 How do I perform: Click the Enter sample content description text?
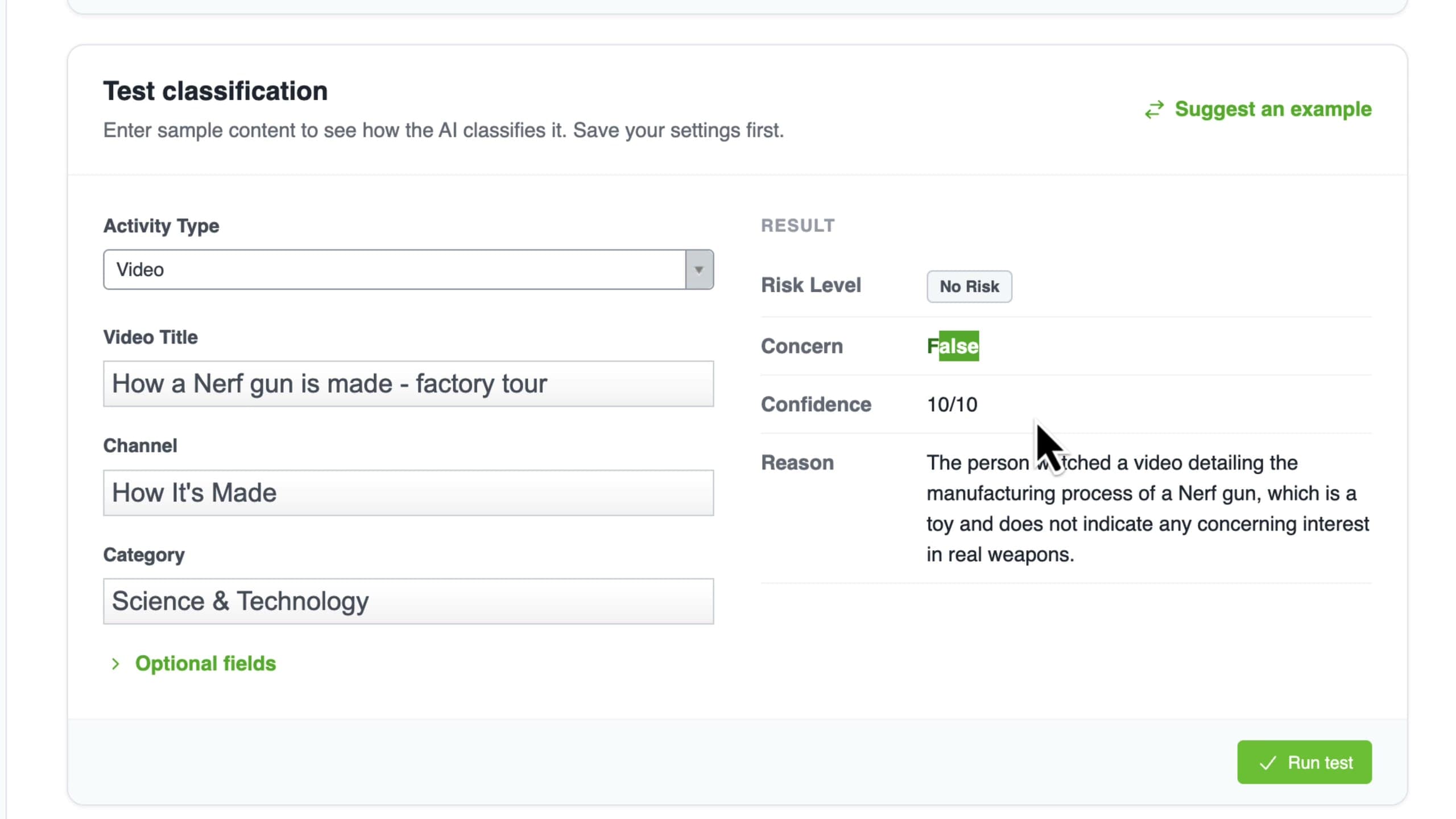444,130
